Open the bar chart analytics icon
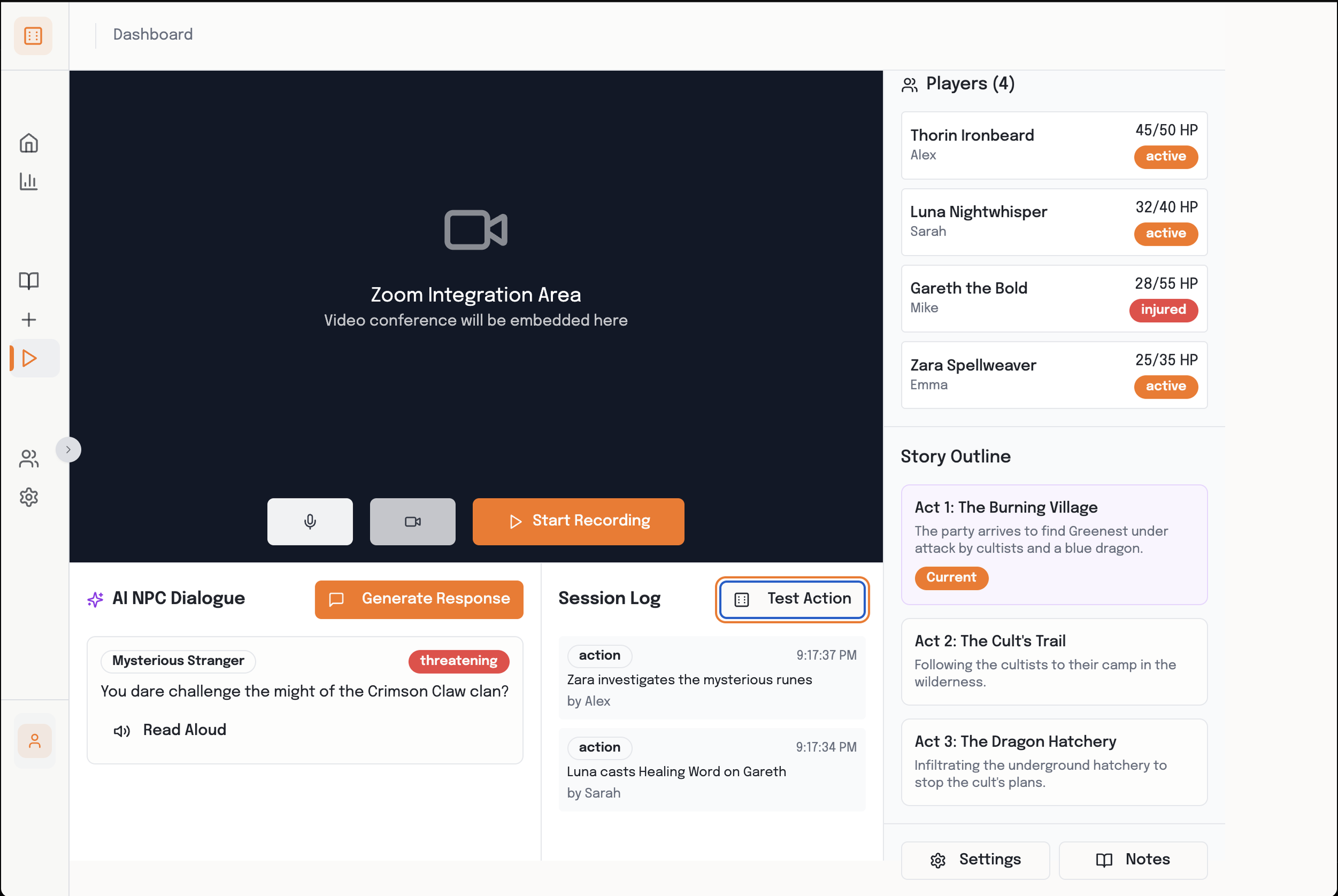The height and width of the screenshot is (896, 1338). coord(28,182)
